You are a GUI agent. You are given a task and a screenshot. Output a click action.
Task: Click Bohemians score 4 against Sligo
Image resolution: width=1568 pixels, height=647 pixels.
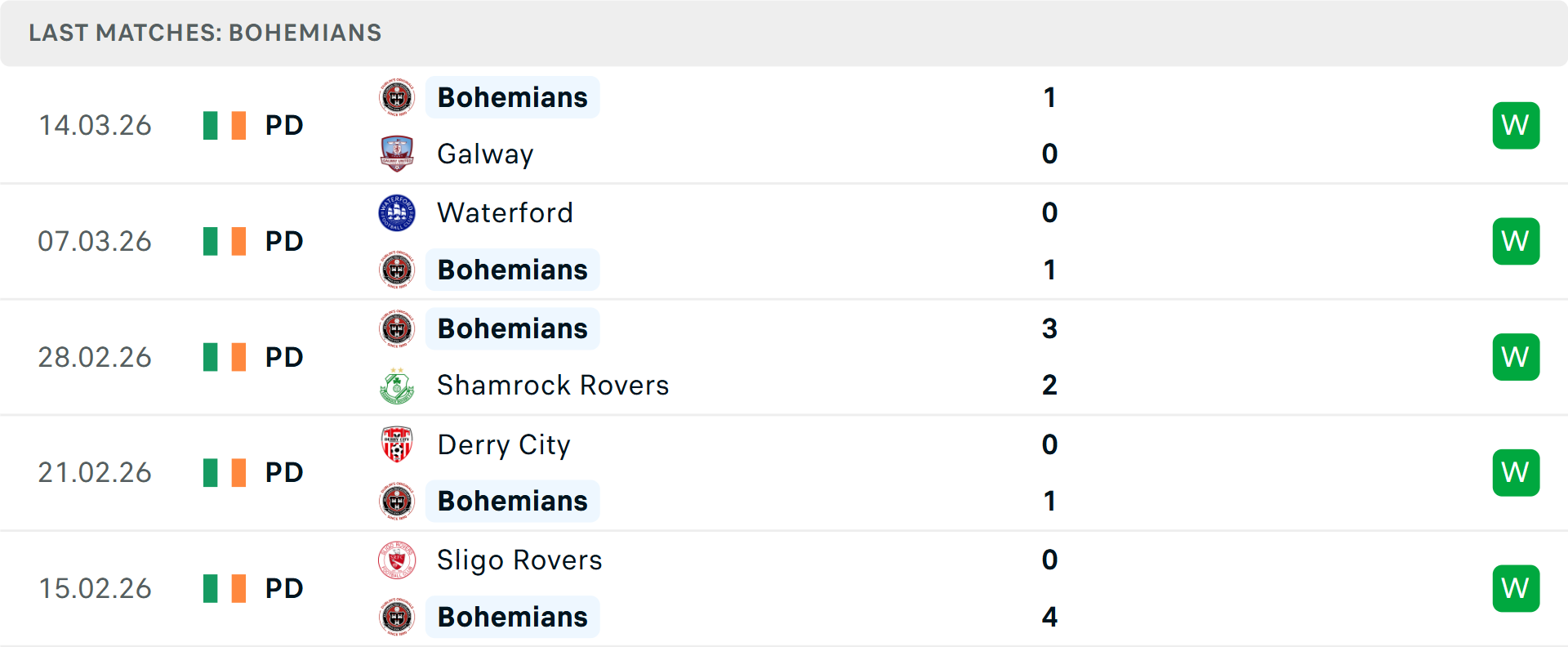[1049, 617]
